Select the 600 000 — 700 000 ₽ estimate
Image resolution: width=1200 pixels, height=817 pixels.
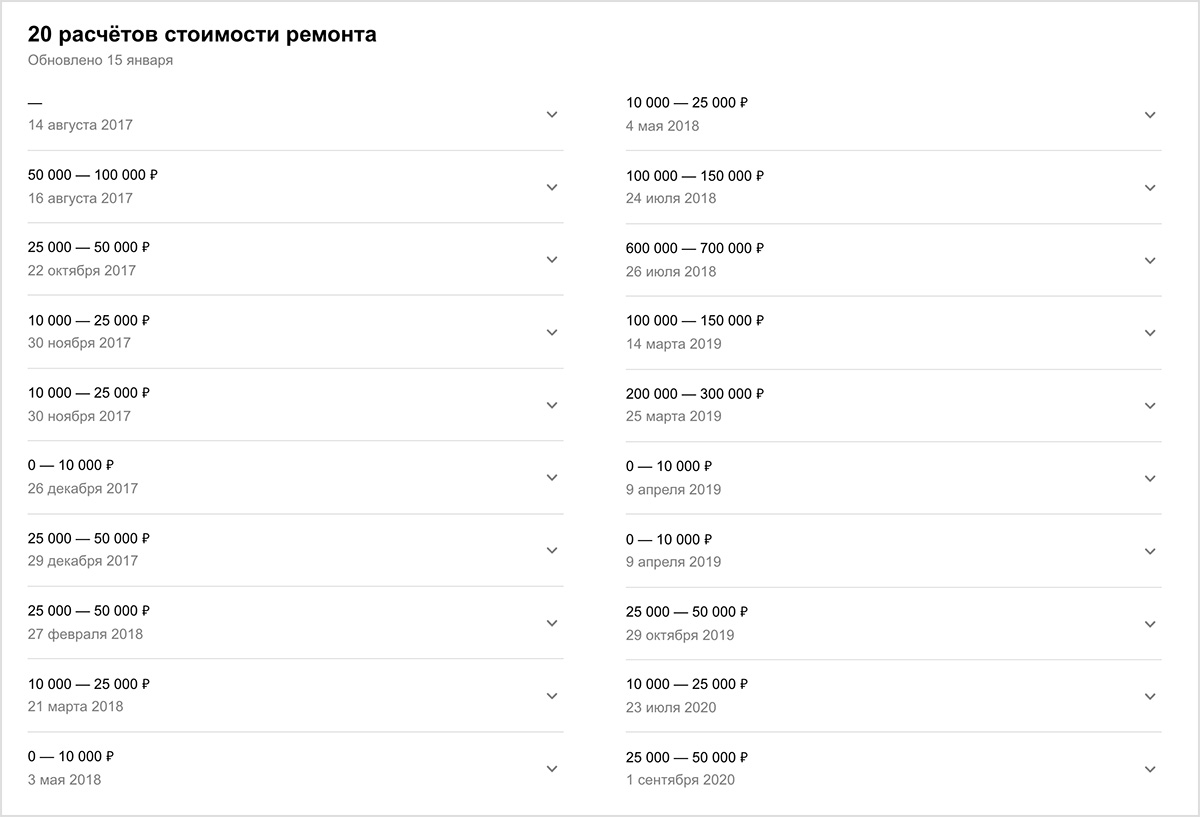click(894, 260)
